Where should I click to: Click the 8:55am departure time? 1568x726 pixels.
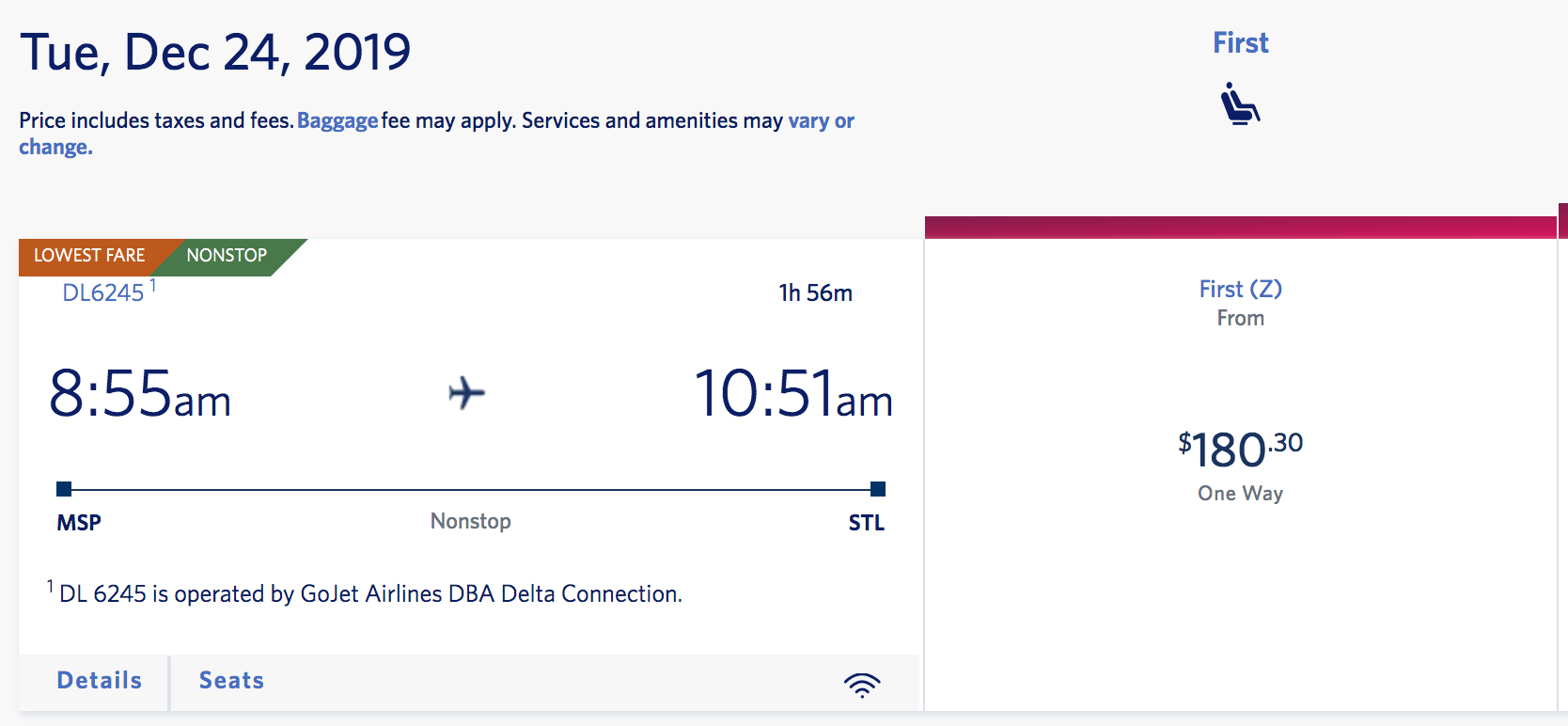pos(140,394)
